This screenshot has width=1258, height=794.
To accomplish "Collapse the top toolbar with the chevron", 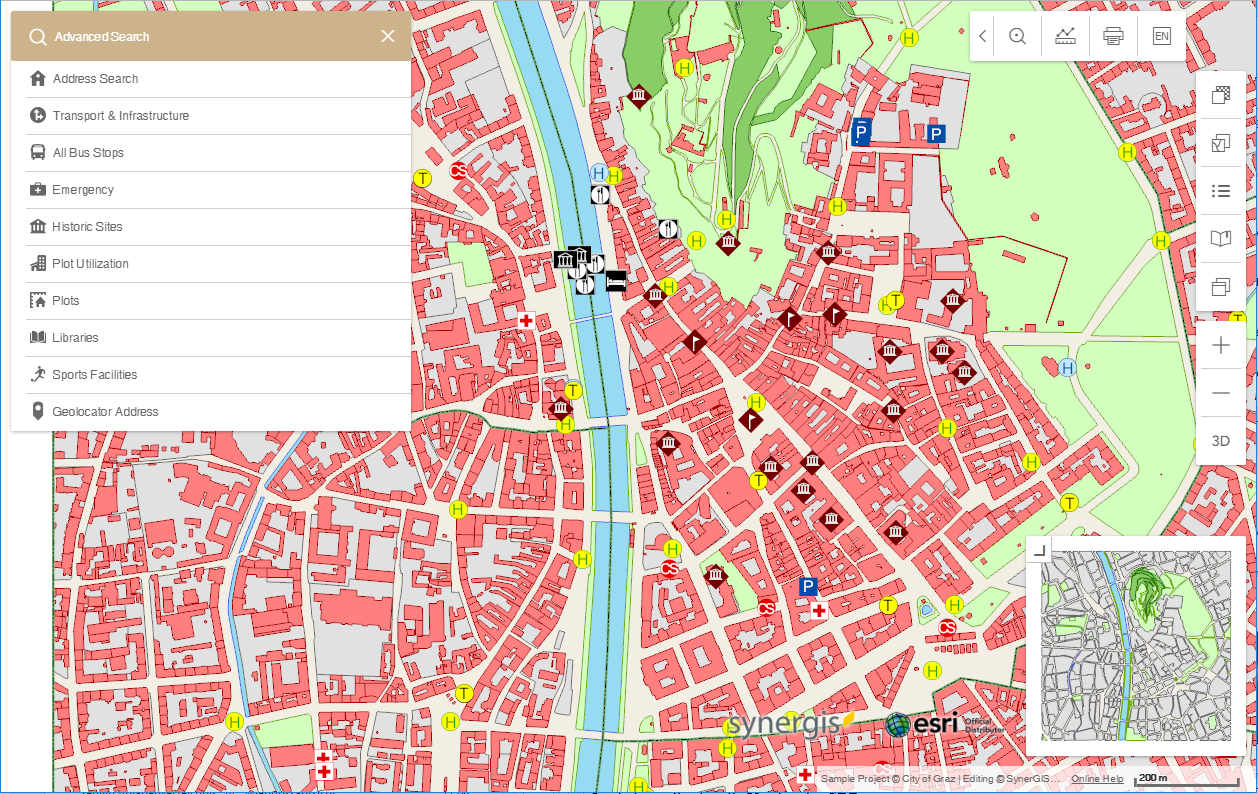I will coord(983,36).
